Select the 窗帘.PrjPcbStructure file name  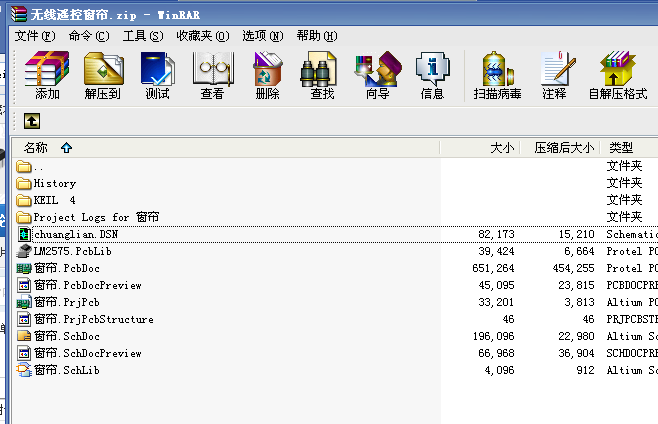point(94,319)
